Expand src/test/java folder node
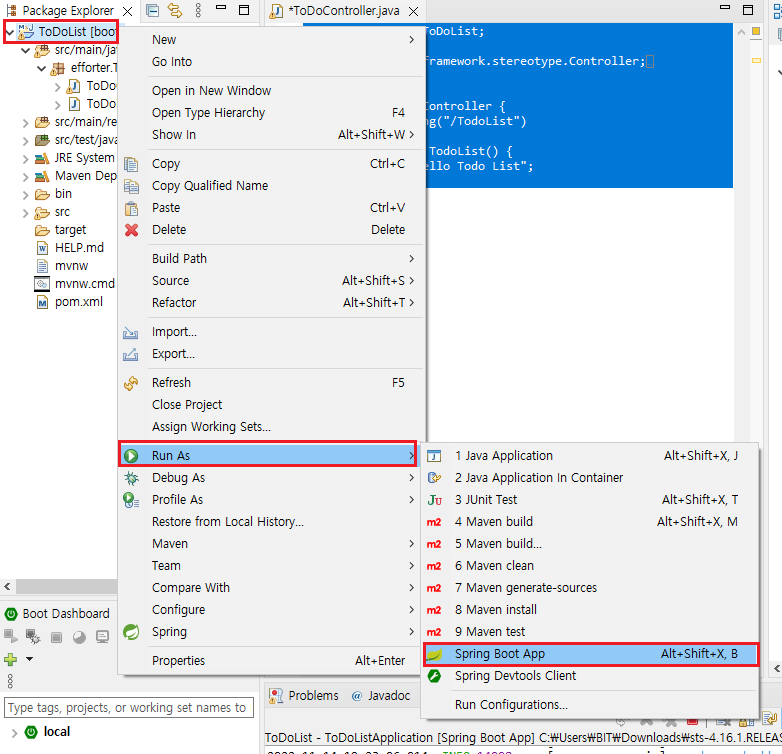The image size is (782, 754). pos(25,141)
